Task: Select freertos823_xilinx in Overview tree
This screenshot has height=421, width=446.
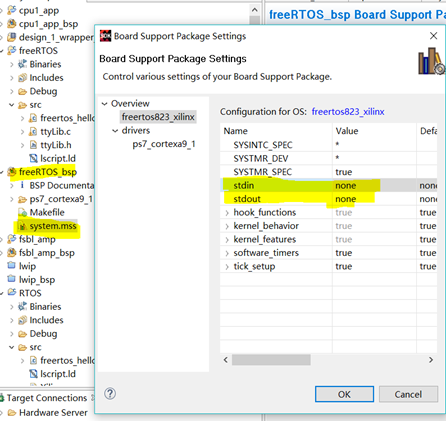Action: (x=158, y=117)
